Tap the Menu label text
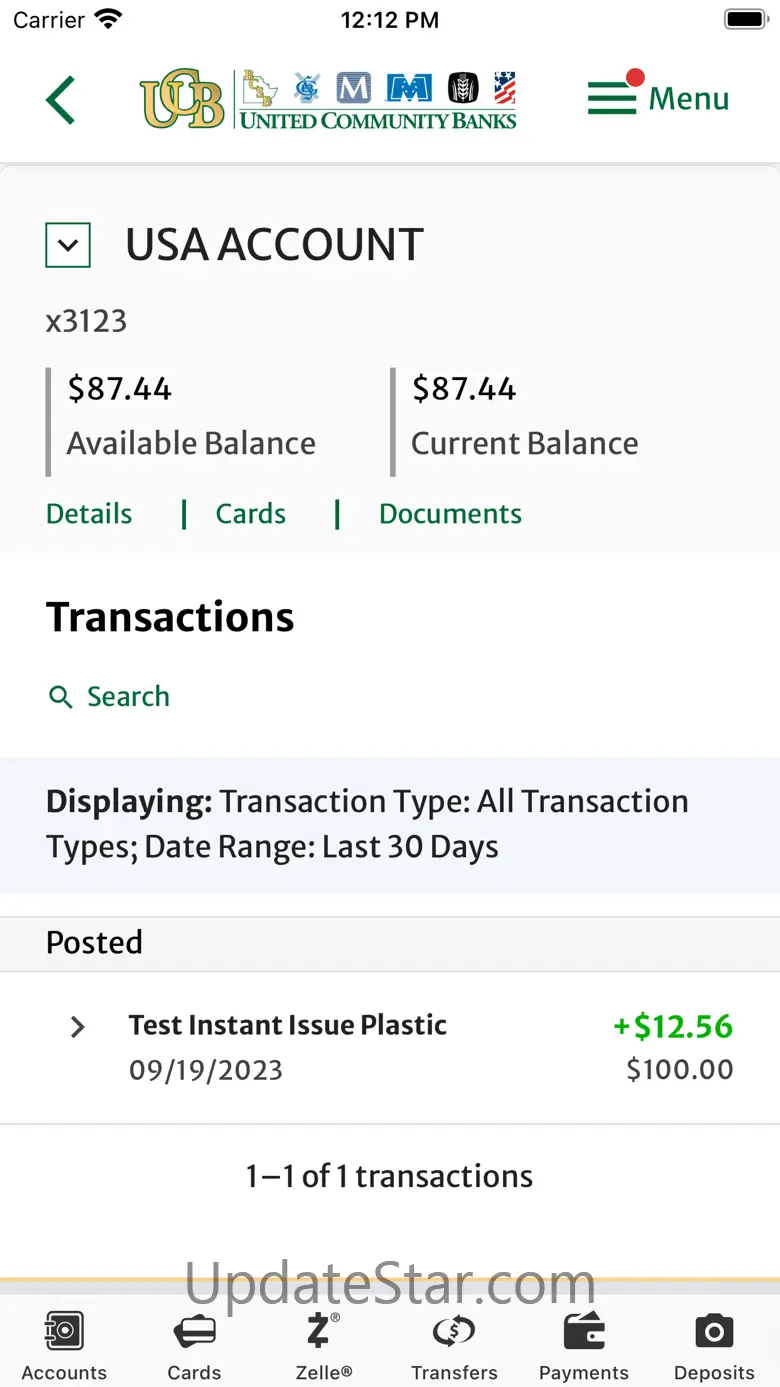This screenshot has width=780, height=1387. click(x=689, y=99)
